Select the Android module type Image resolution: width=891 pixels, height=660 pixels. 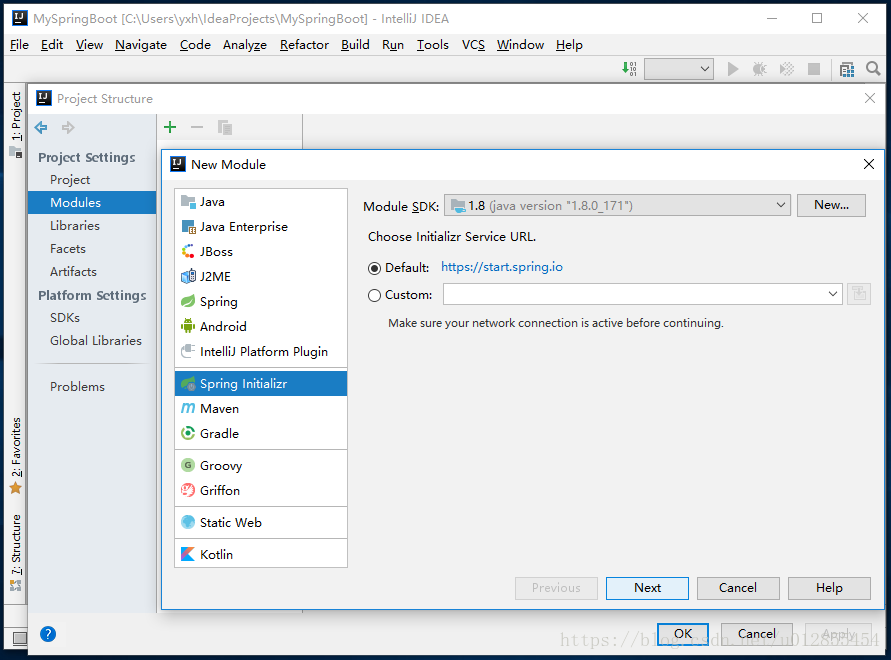pos(261,327)
